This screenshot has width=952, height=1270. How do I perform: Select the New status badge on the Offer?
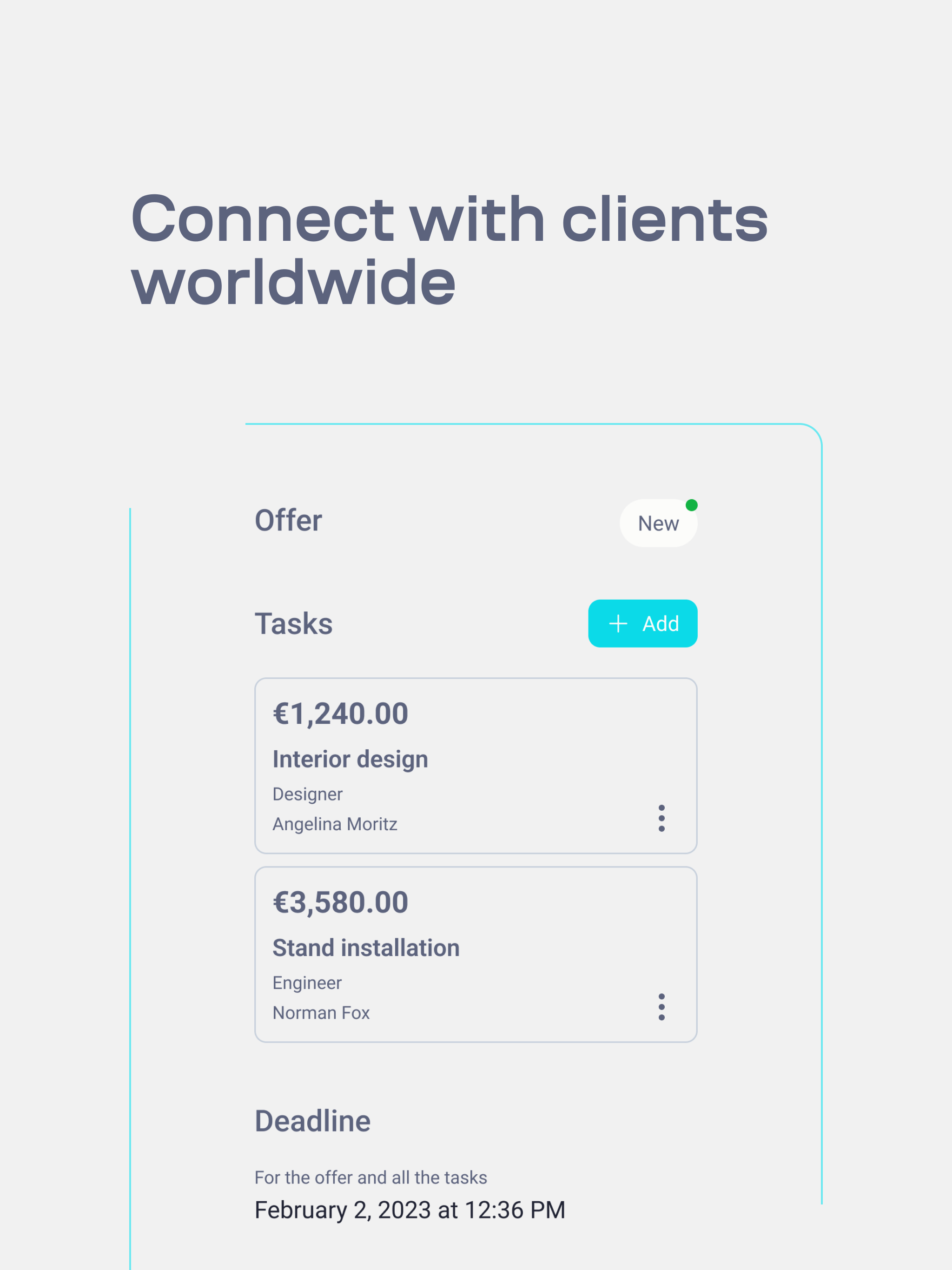point(659,523)
